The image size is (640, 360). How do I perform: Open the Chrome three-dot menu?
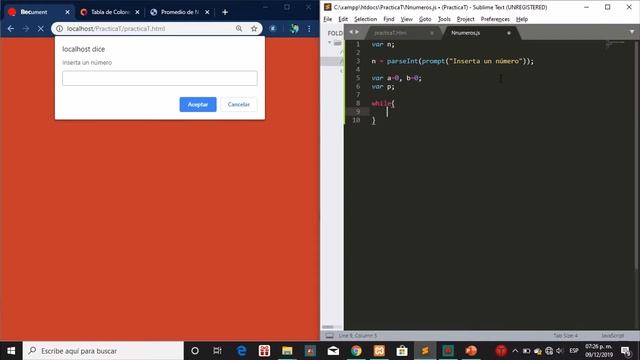309,29
